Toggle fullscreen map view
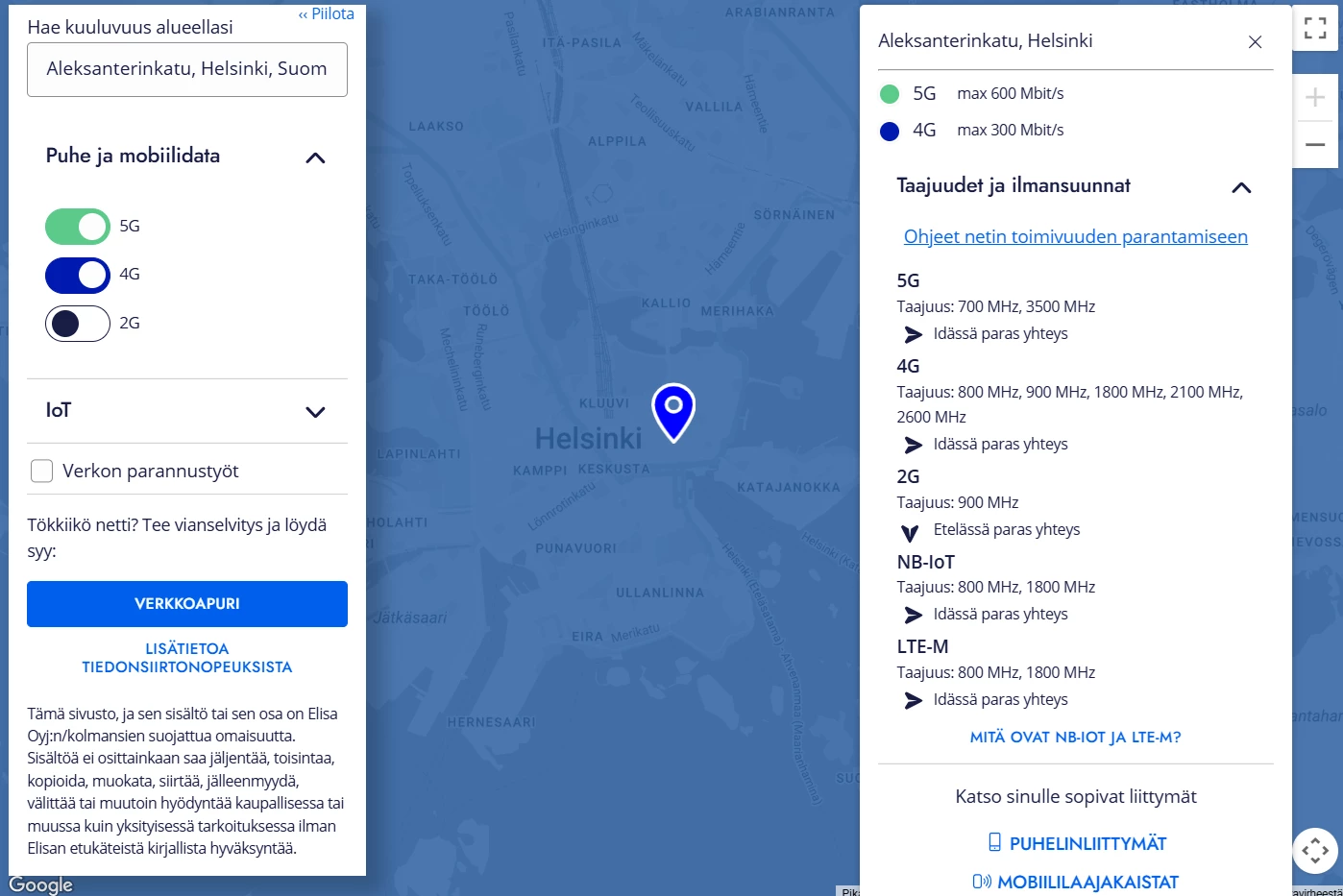Image resolution: width=1343 pixels, height=896 pixels. pos(1315,28)
